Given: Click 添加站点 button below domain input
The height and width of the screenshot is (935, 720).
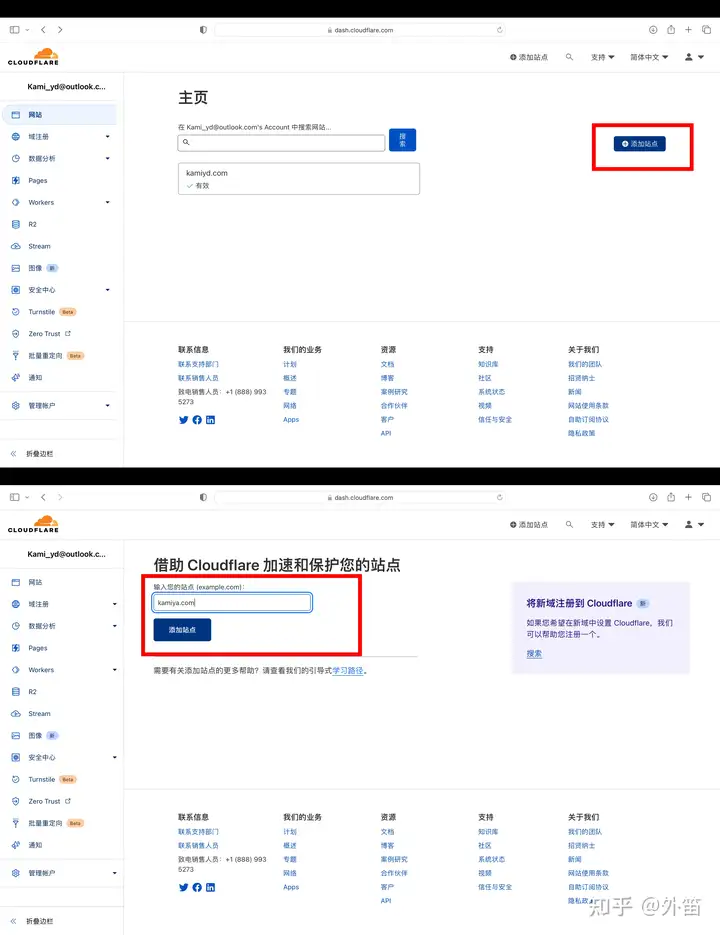Looking at the screenshot, I should [x=182, y=630].
